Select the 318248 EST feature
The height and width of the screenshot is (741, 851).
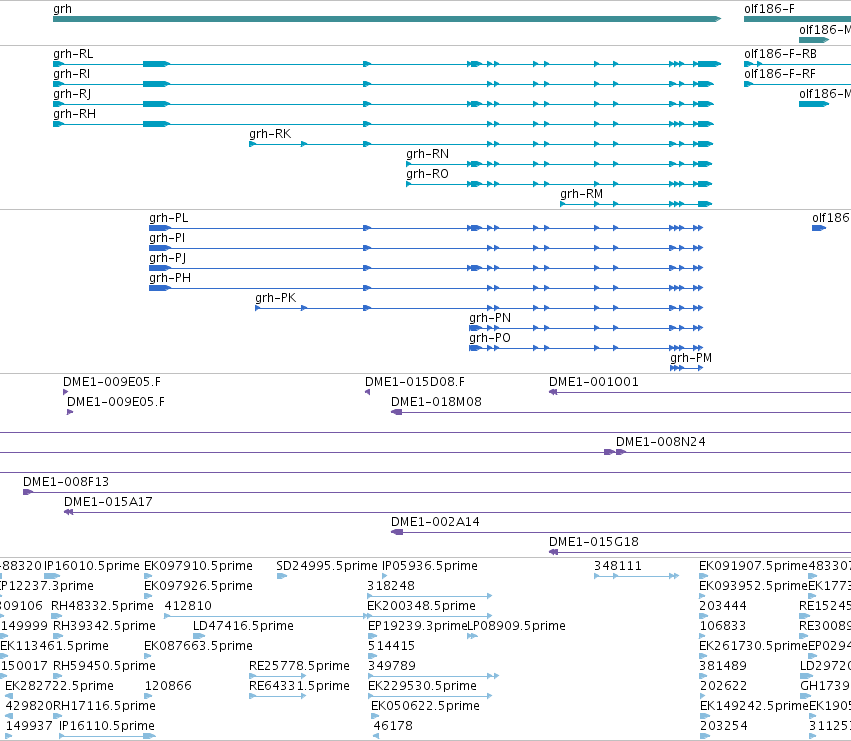[391, 586]
